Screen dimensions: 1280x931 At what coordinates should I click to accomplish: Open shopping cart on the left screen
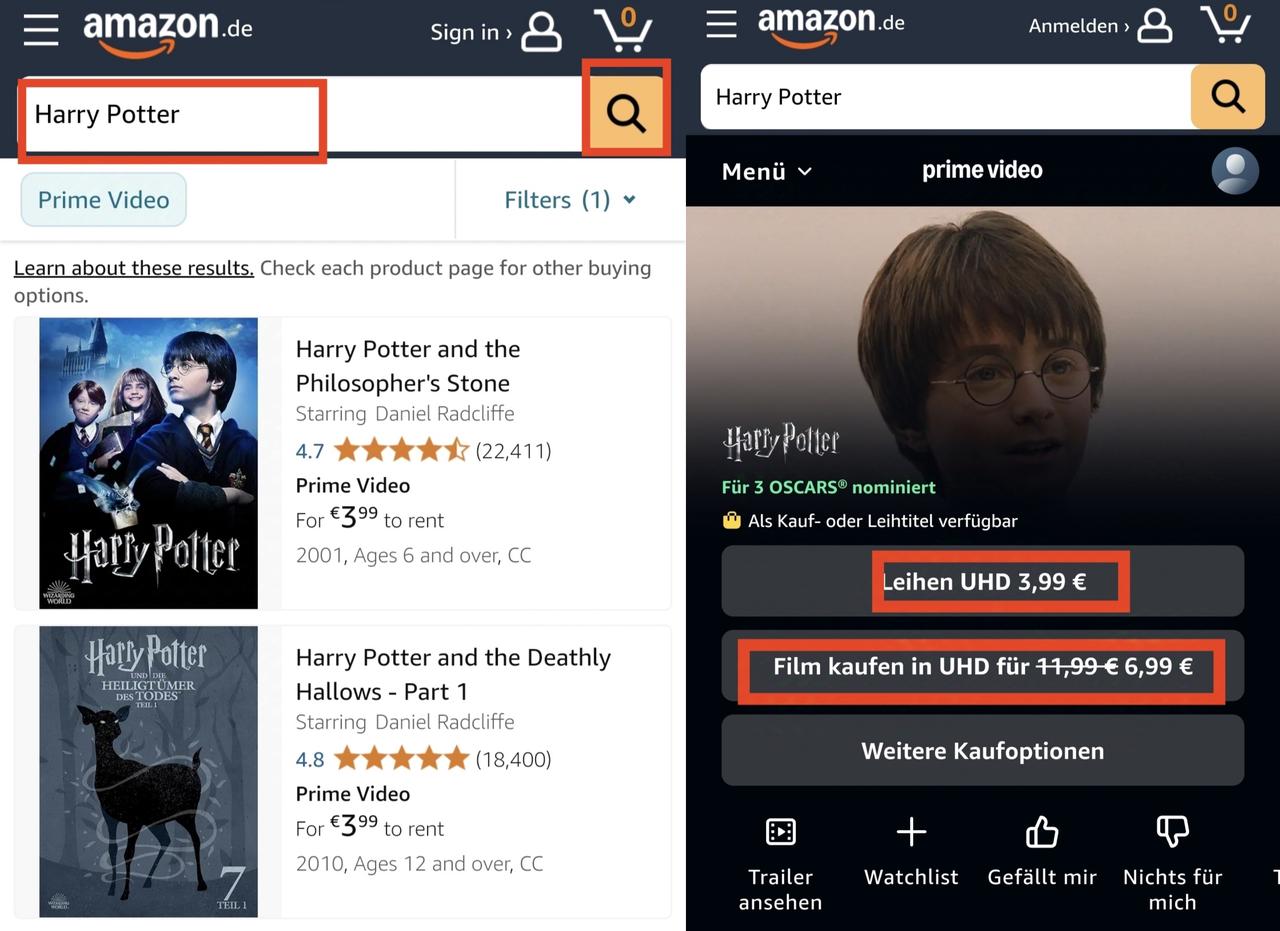point(623,29)
